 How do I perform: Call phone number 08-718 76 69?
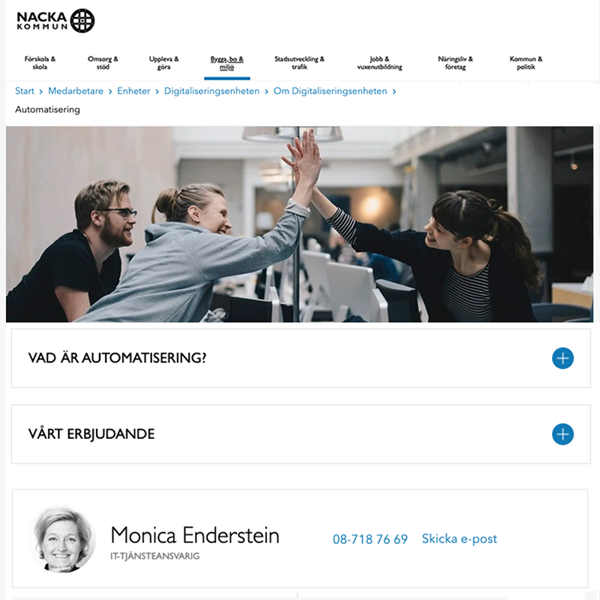click(370, 539)
